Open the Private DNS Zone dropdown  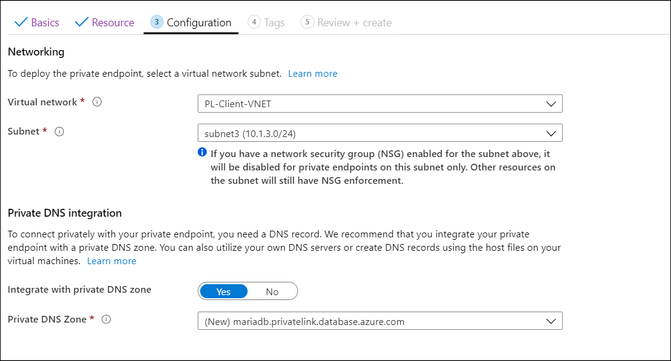click(x=380, y=321)
